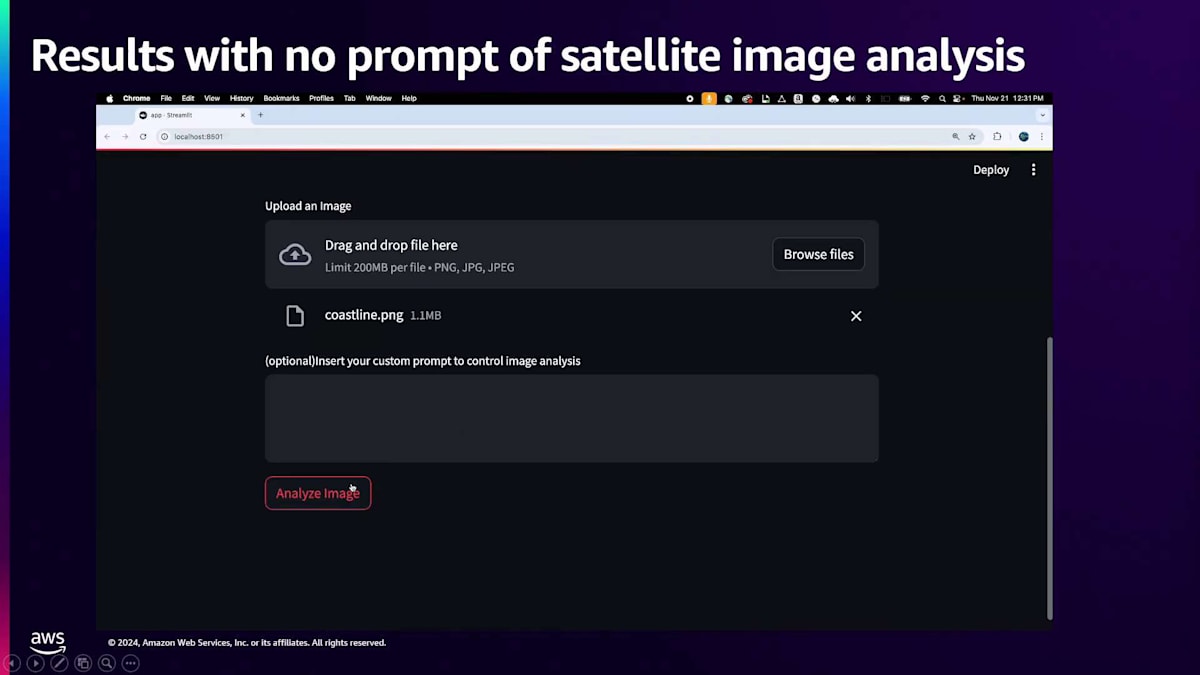The height and width of the screenshot is (675, 1200).
Task: Open the Chrome application menu
Action: click(136, 99)
